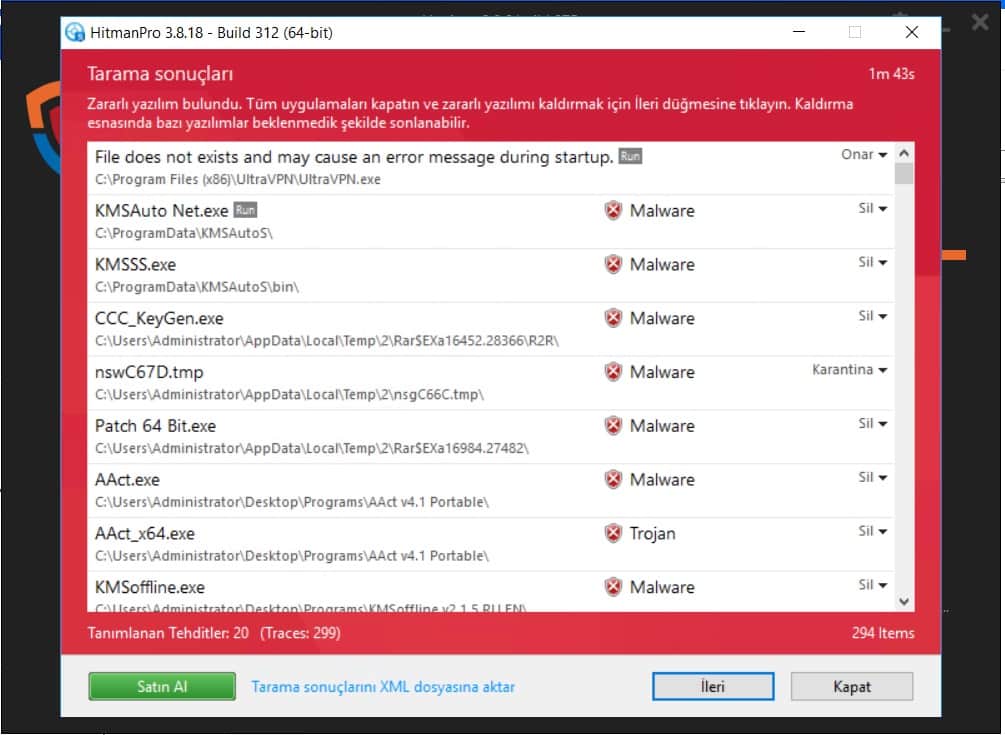1005x735 pixels.
Task: Click the Tanımlanan Tehditler: 20 status text
Action: [x=168, y=633]
